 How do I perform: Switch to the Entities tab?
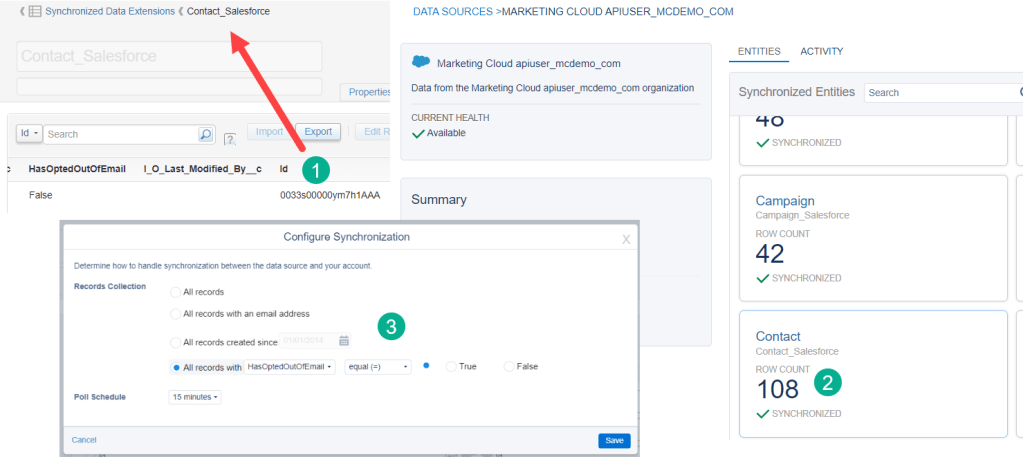pyautogui.click(x=758, y=51)
